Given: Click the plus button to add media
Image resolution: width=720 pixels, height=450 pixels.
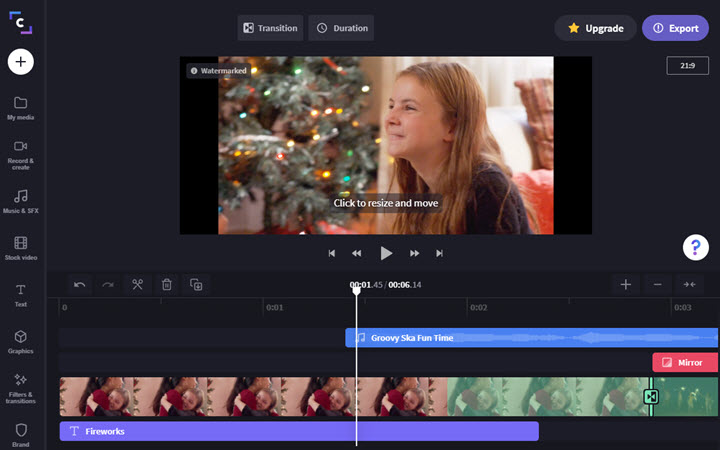Looking at the screenshot, I should 21,61.
